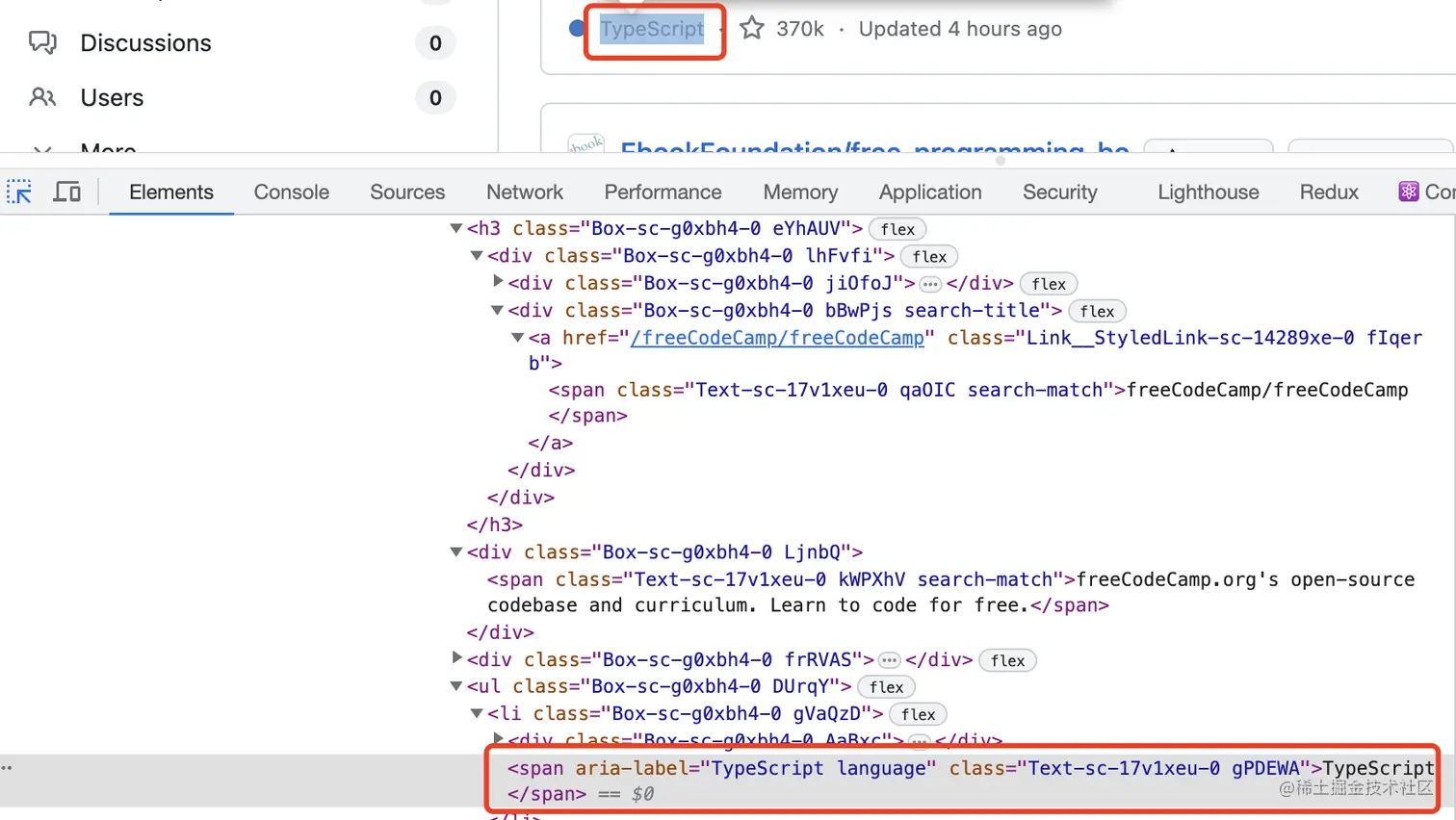Switch to the Redux tab
The image size is (1456, 820).
[1329, 192]
